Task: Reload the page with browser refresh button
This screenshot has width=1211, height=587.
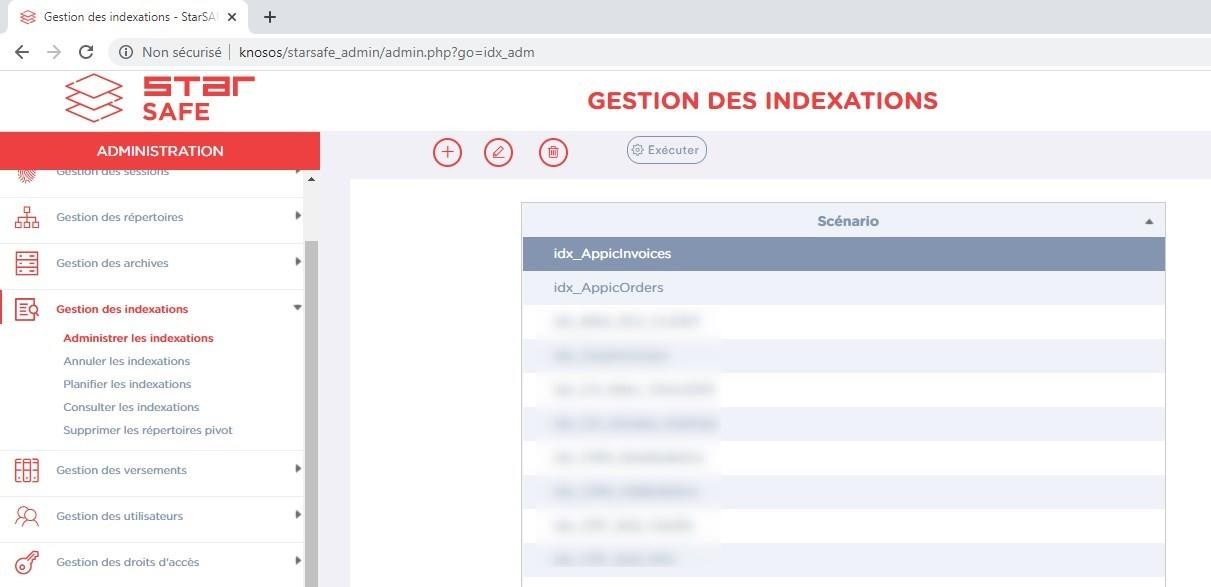Action: 86,52
